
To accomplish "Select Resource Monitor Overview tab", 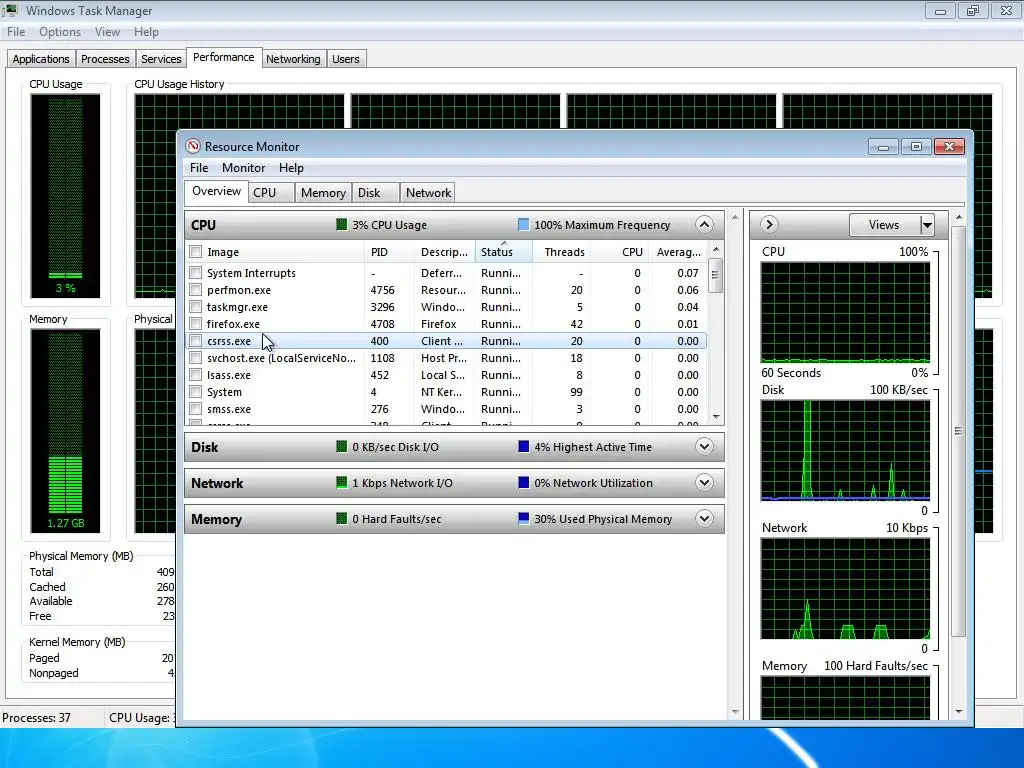I will tap(216, 191).
